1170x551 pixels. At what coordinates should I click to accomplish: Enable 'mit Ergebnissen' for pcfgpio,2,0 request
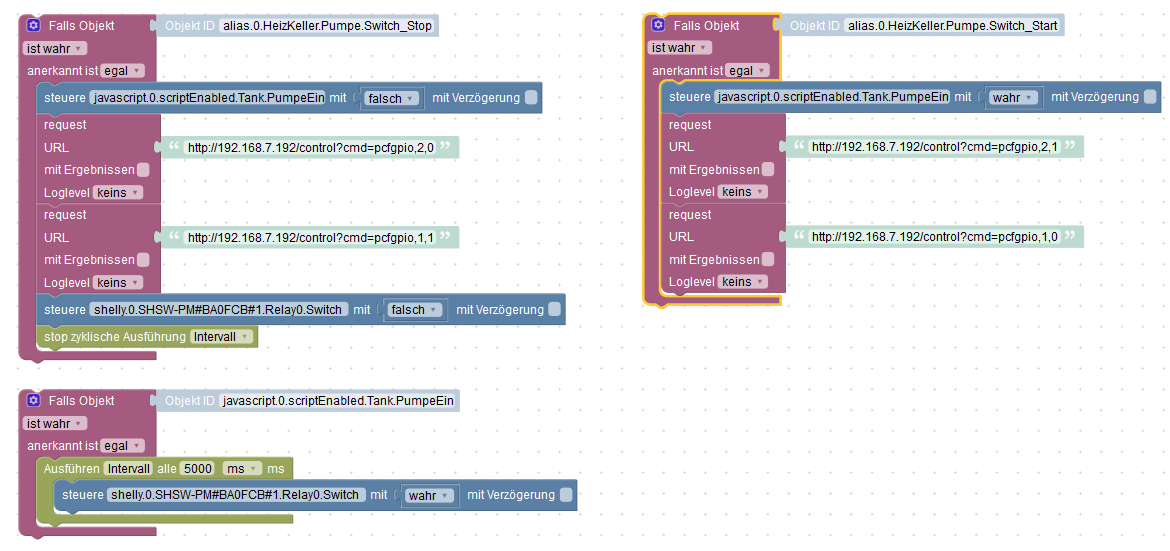point(143,169)
